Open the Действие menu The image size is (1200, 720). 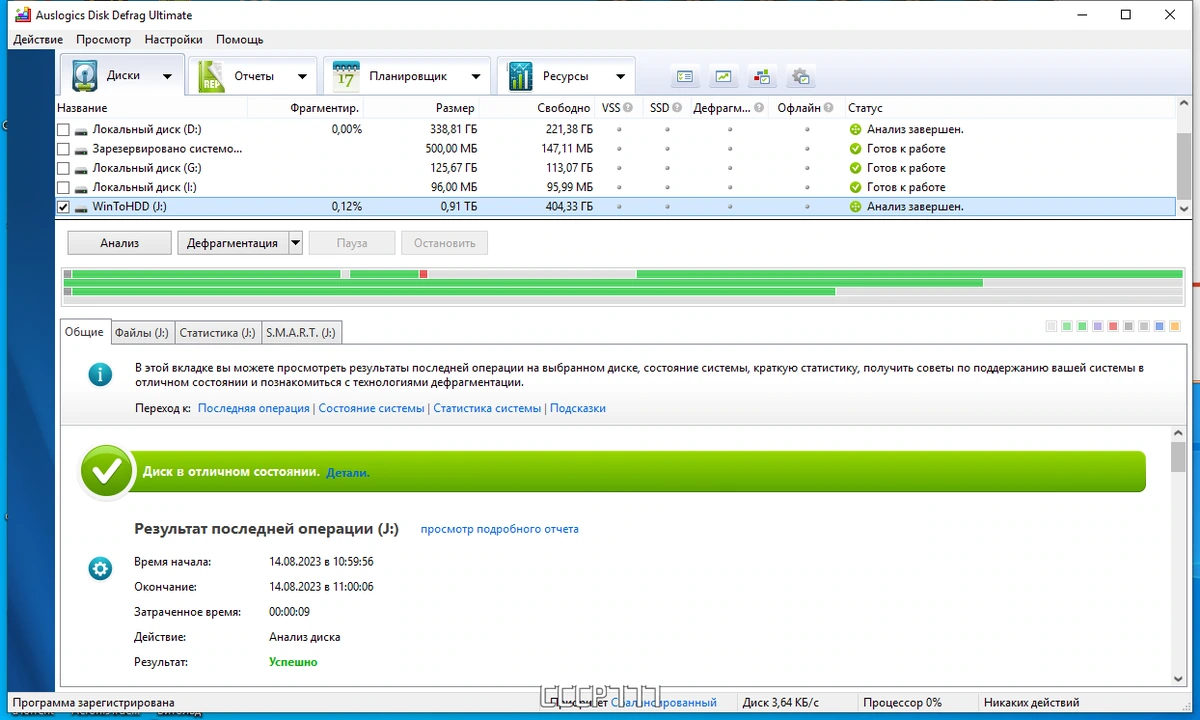point(39,40)
